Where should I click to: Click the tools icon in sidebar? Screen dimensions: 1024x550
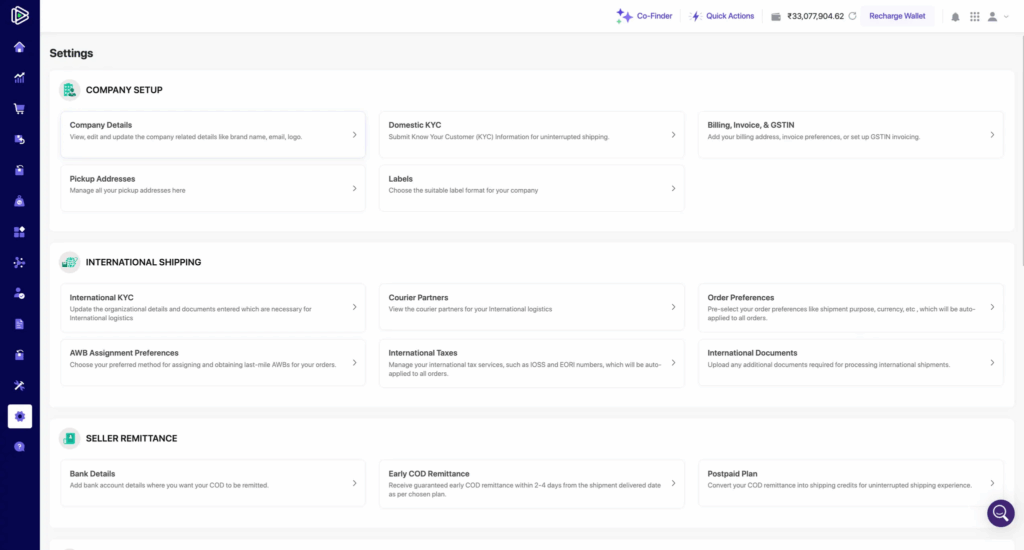click(19, 385)
